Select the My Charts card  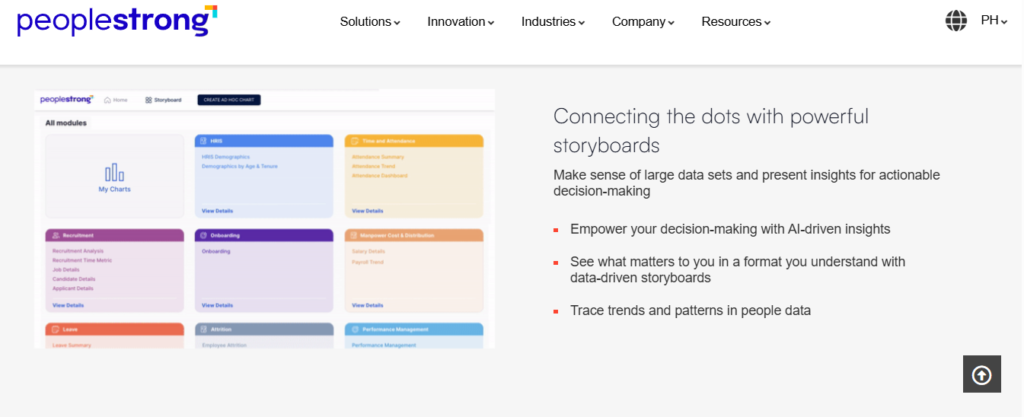115,176
